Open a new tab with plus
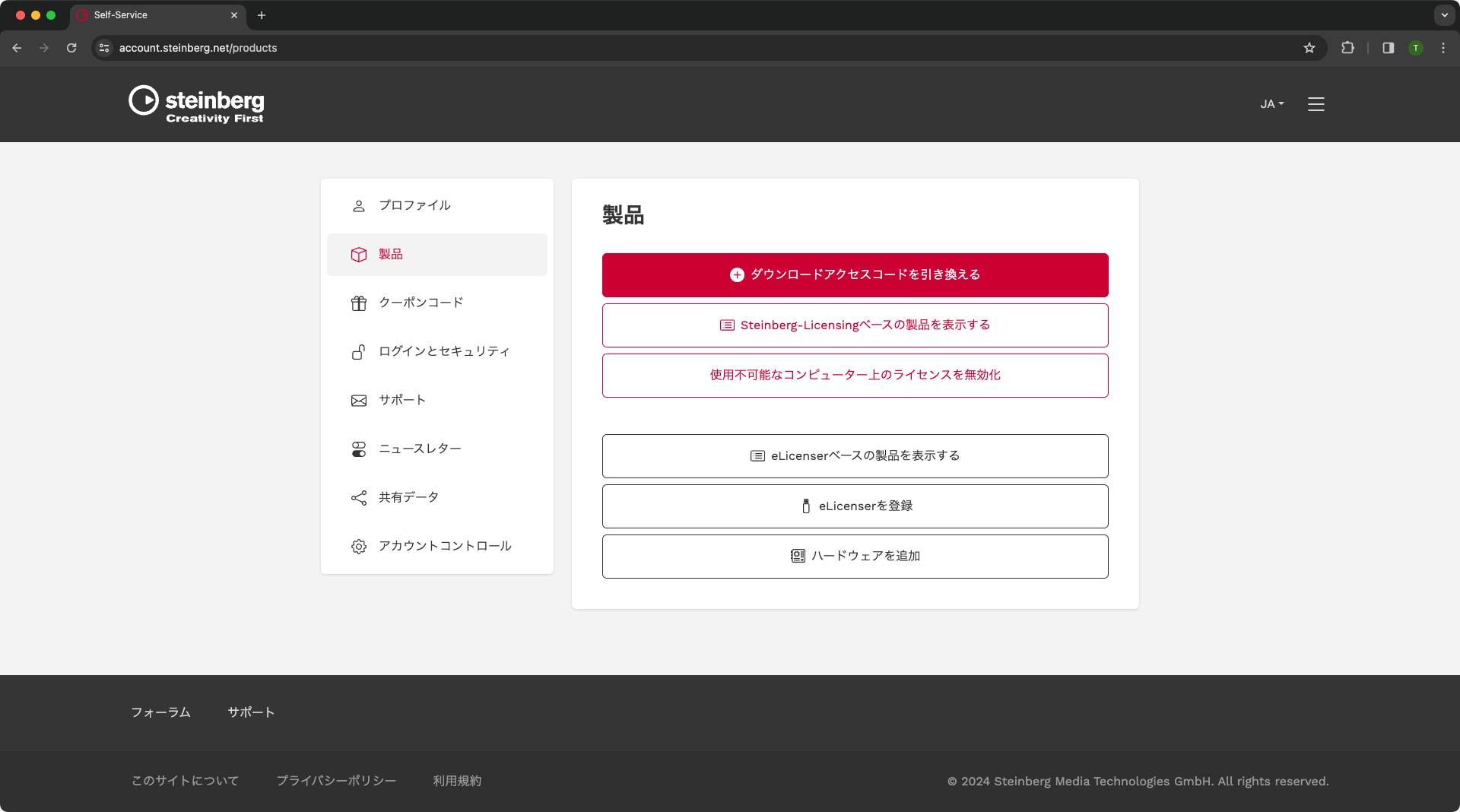1460x812 pixels. point(261,15)
